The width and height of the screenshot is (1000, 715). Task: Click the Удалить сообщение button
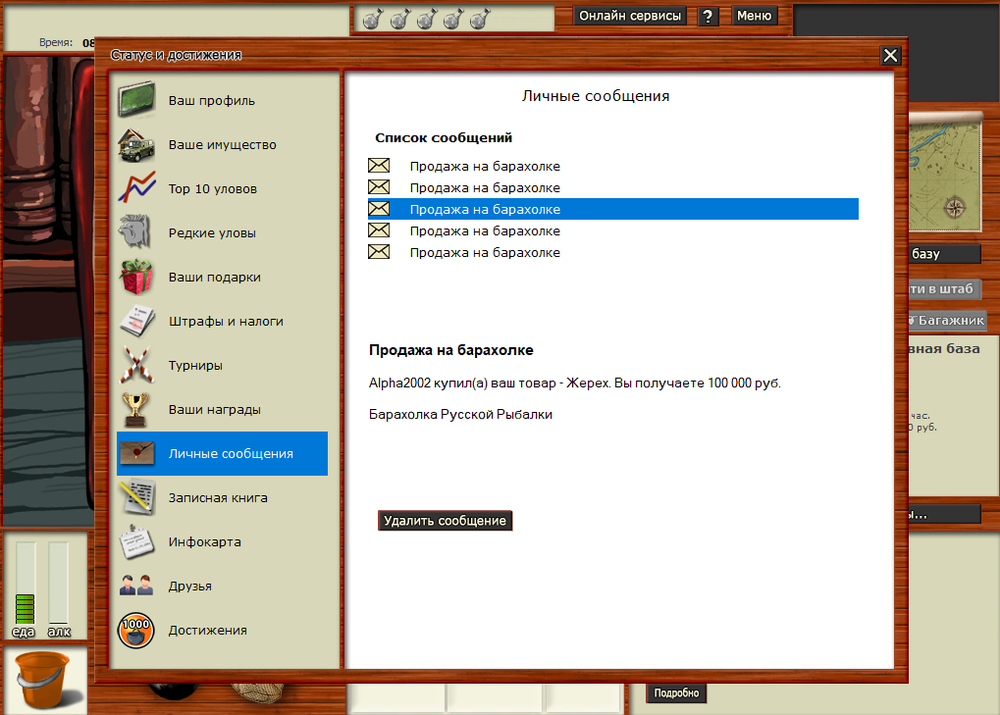[444, 520]
